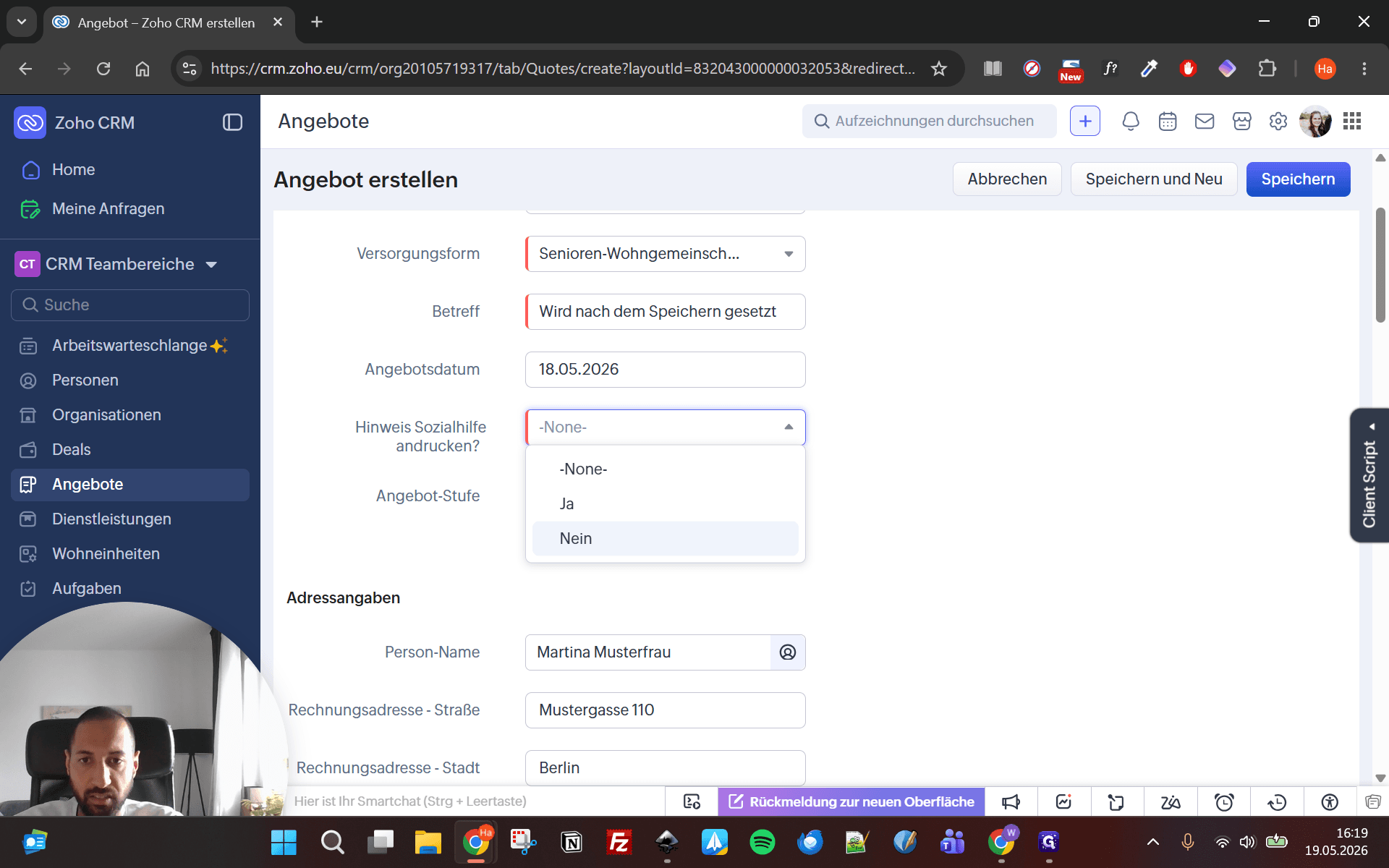Focus the Aufzeichnungen durchsuchen search box
Screen dimensions: 1389x868
coord(930,122)
